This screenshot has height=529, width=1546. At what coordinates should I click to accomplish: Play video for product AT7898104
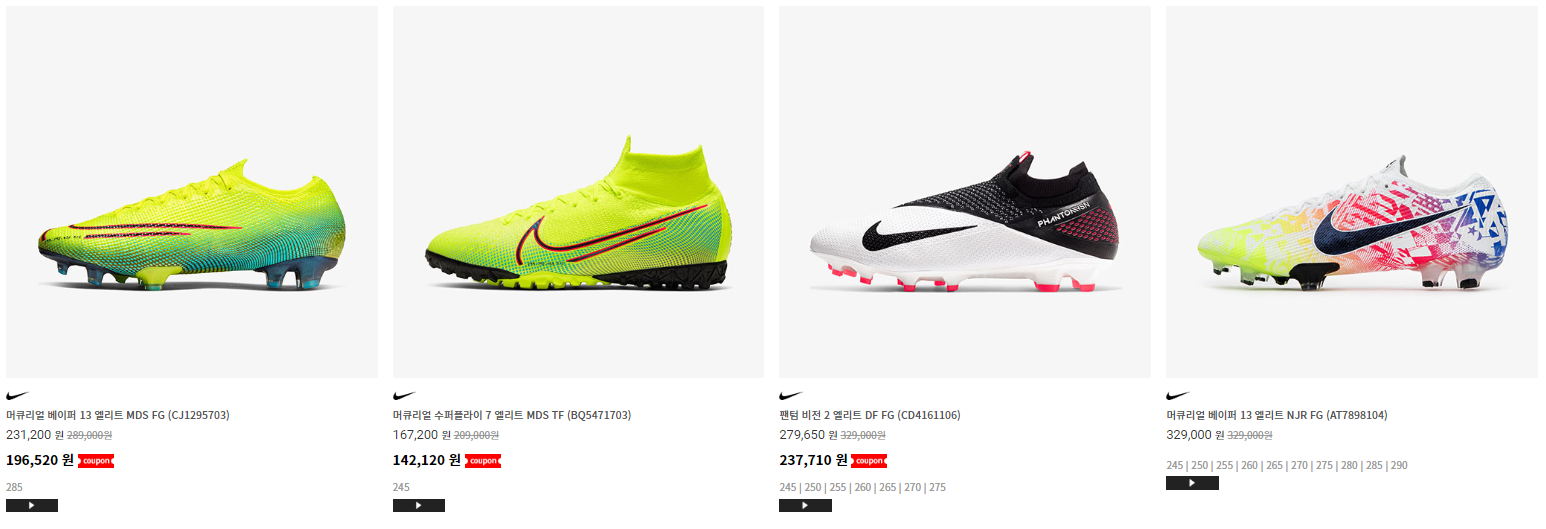(x=1192, y=483)
